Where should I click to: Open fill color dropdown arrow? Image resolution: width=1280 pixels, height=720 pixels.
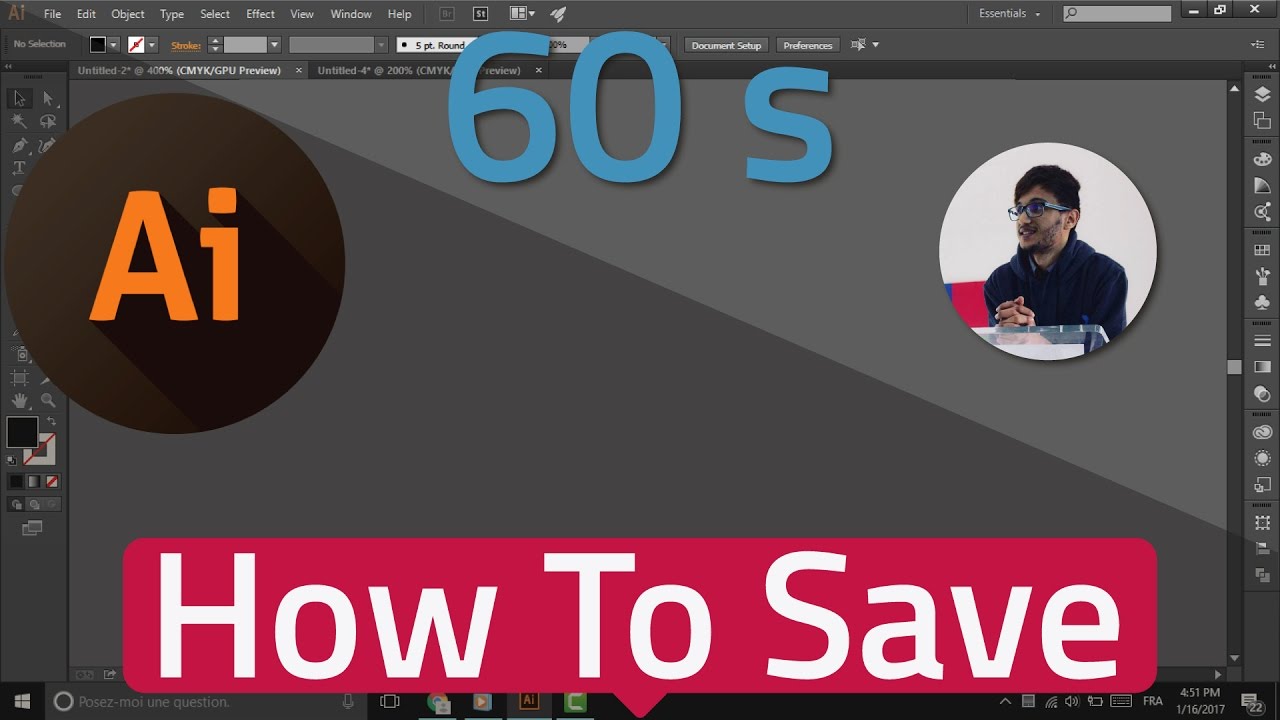pos(113,45)
